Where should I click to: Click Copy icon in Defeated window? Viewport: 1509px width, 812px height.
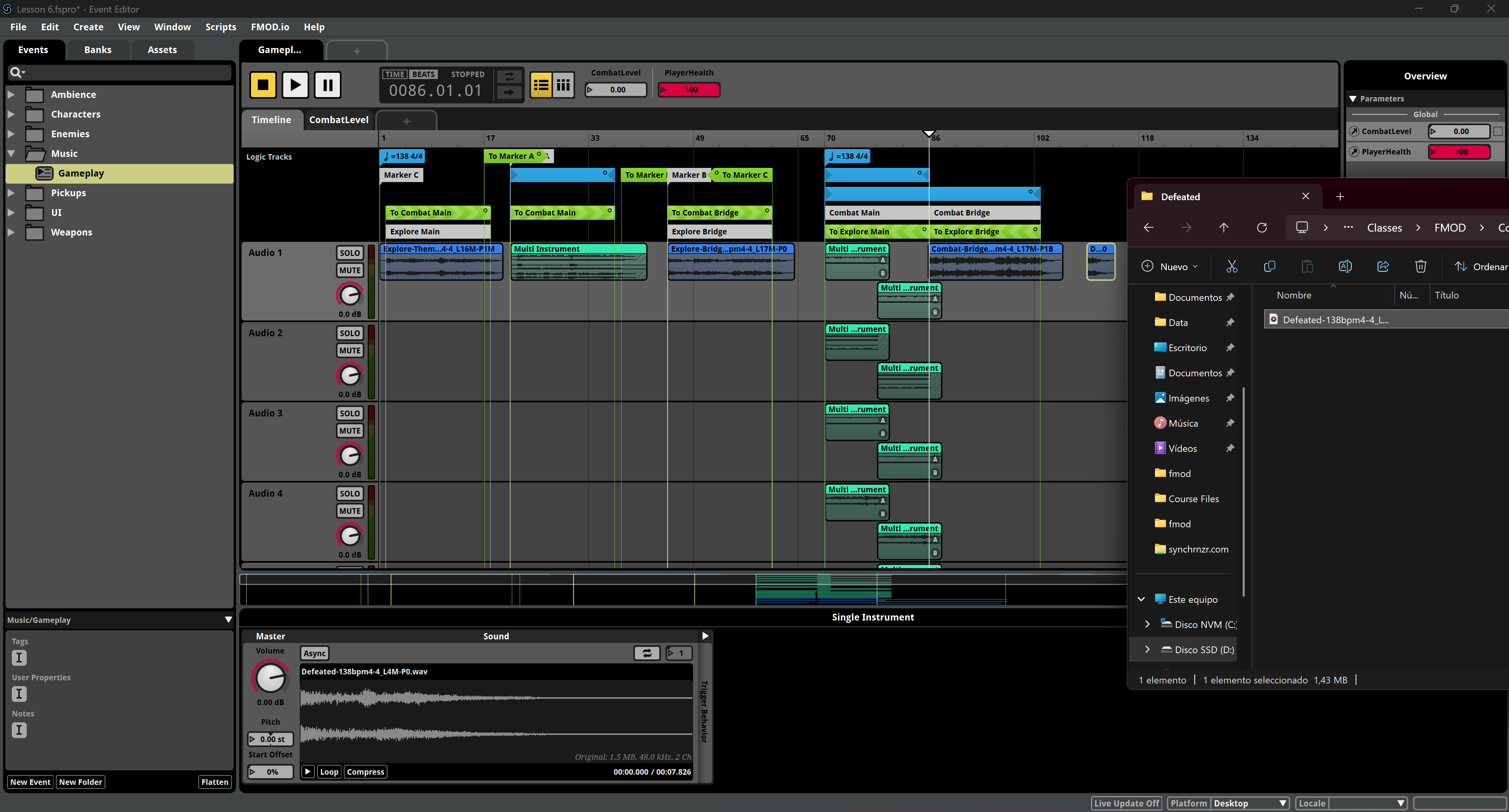click(x=1269, y=267)
